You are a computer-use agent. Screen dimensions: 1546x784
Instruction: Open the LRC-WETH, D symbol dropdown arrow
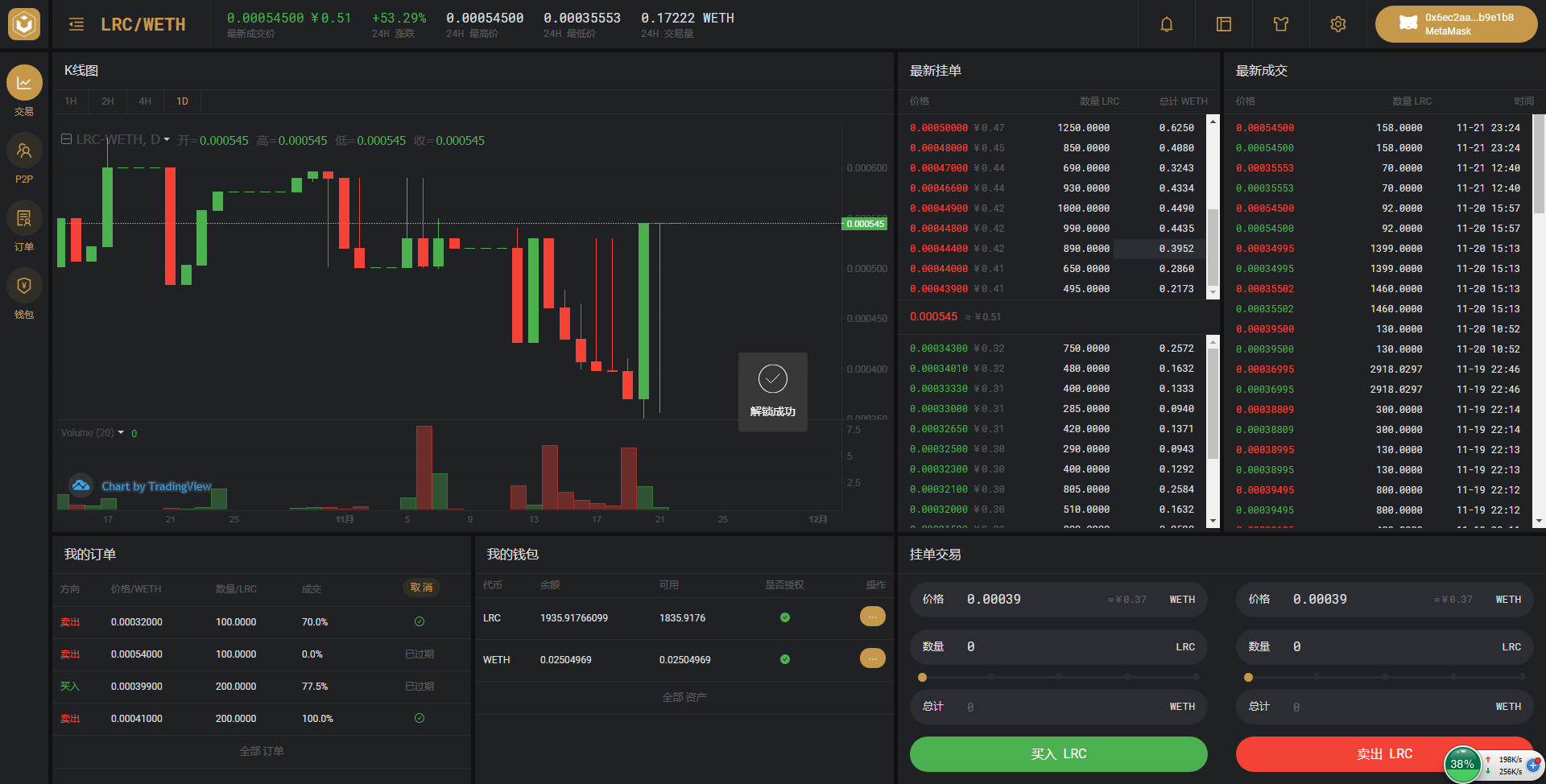[167, 140]
